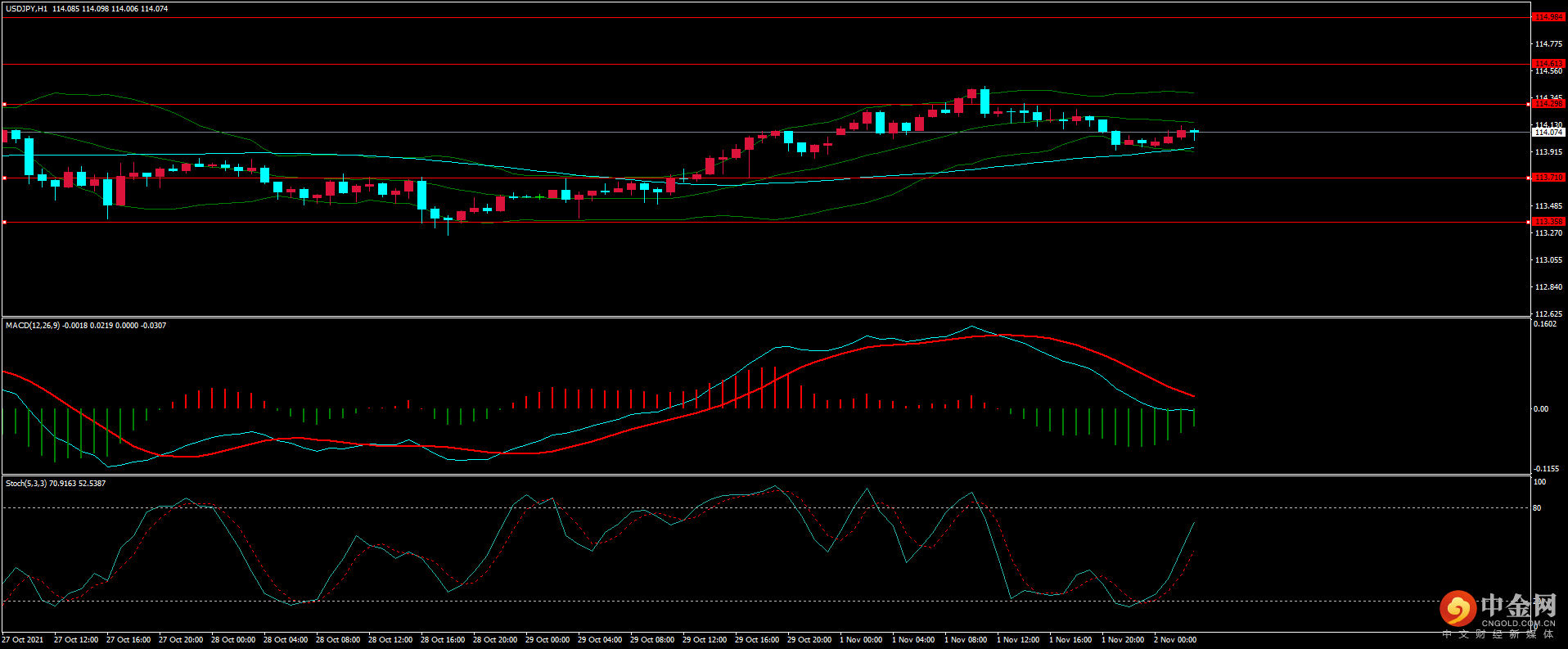Click the red 113.710 level tag
The width and height of the screenshot is (1568, 649).
coord(1548,178)
